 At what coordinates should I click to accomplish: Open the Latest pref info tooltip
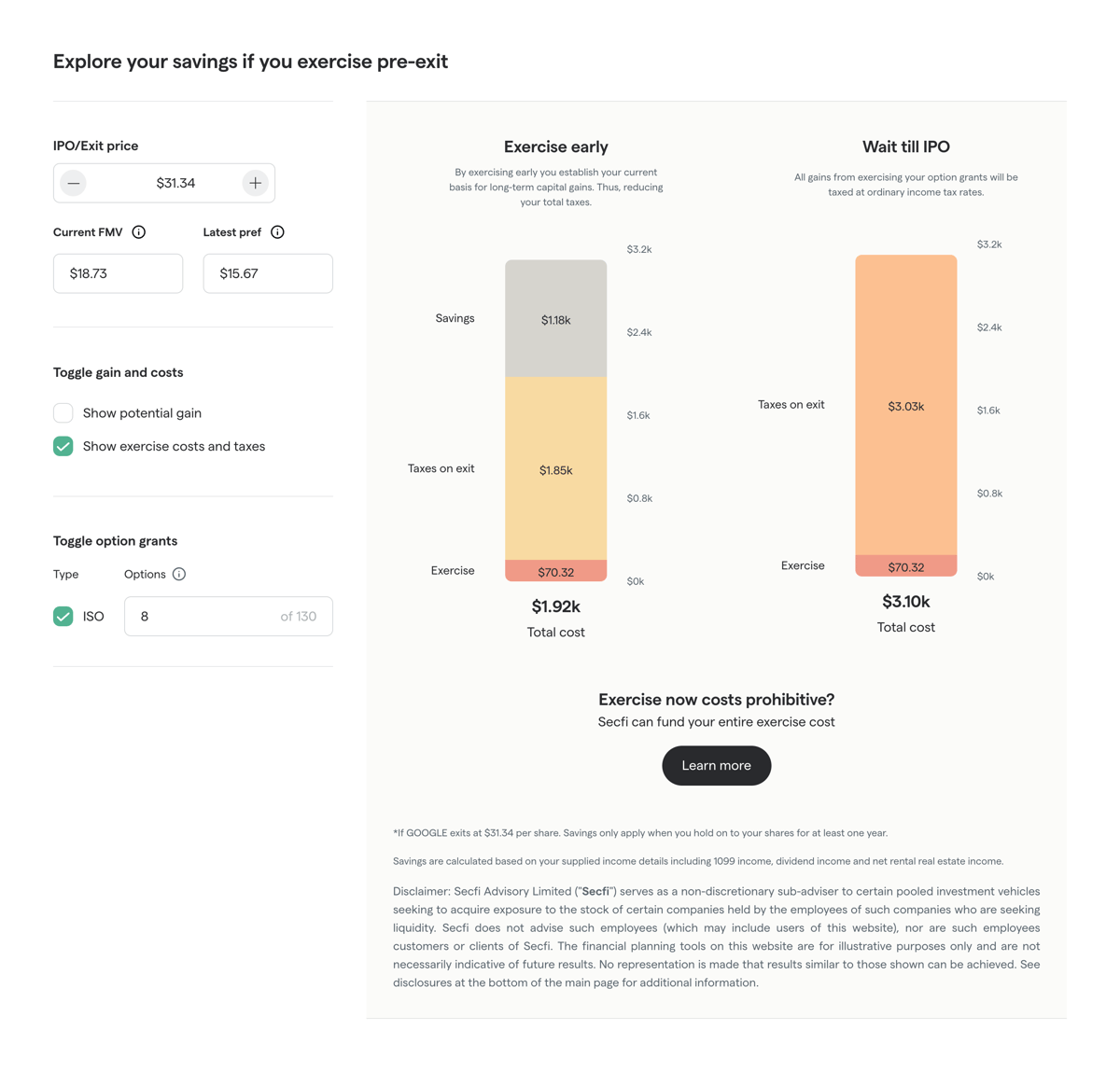(277, 232)
